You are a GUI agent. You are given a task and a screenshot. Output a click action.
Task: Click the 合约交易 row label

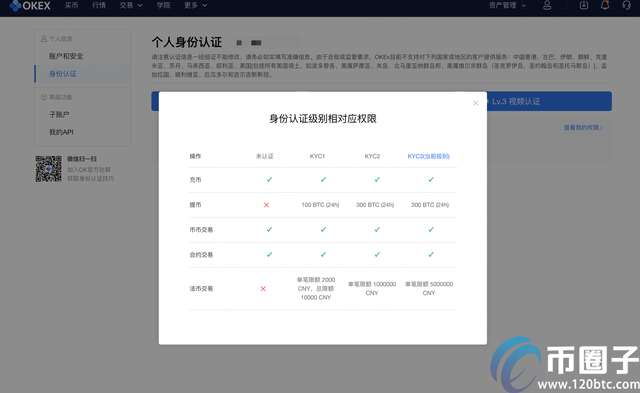tap(201, 255)
